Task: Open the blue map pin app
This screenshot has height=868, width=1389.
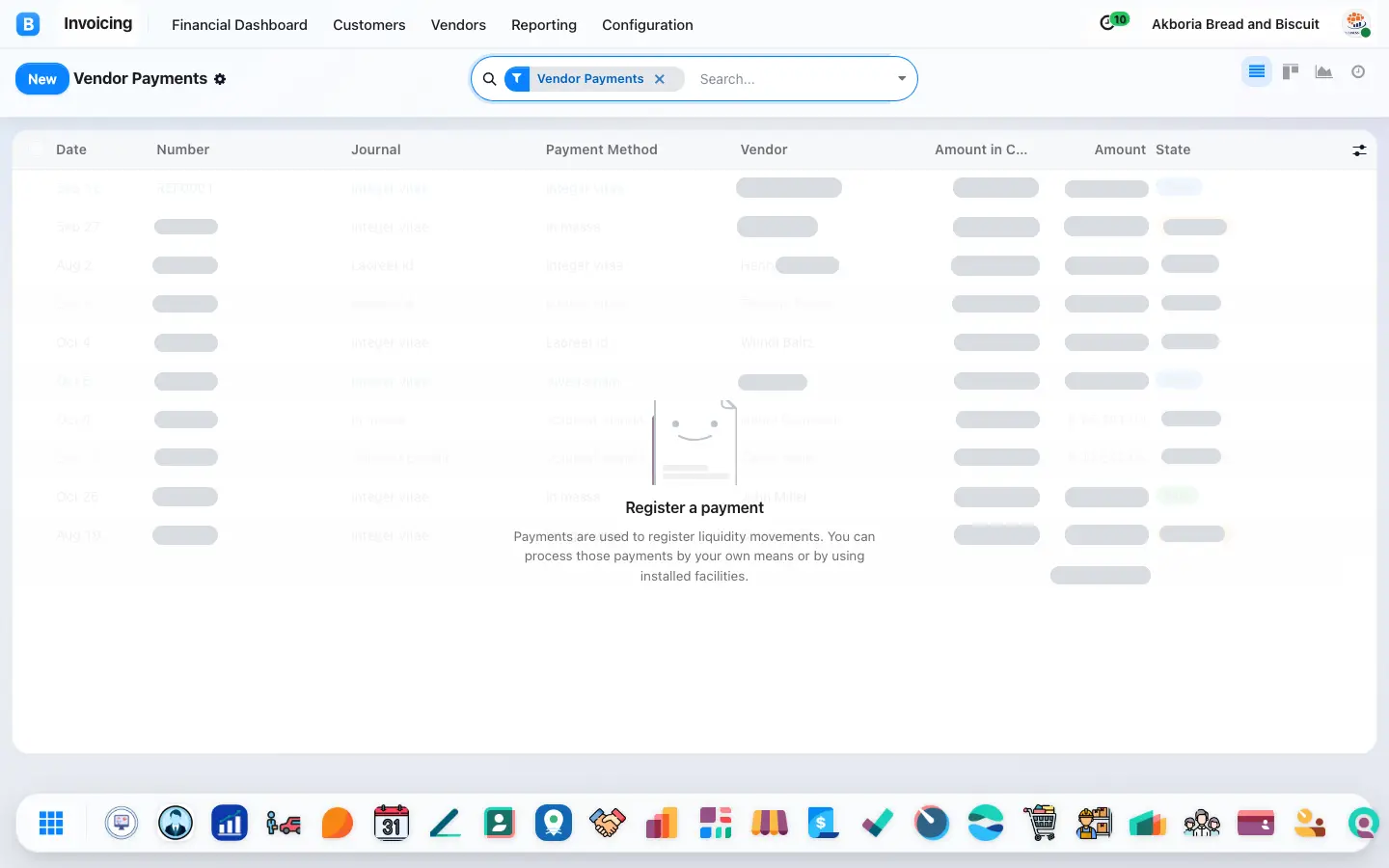Action: coord(554,823)
